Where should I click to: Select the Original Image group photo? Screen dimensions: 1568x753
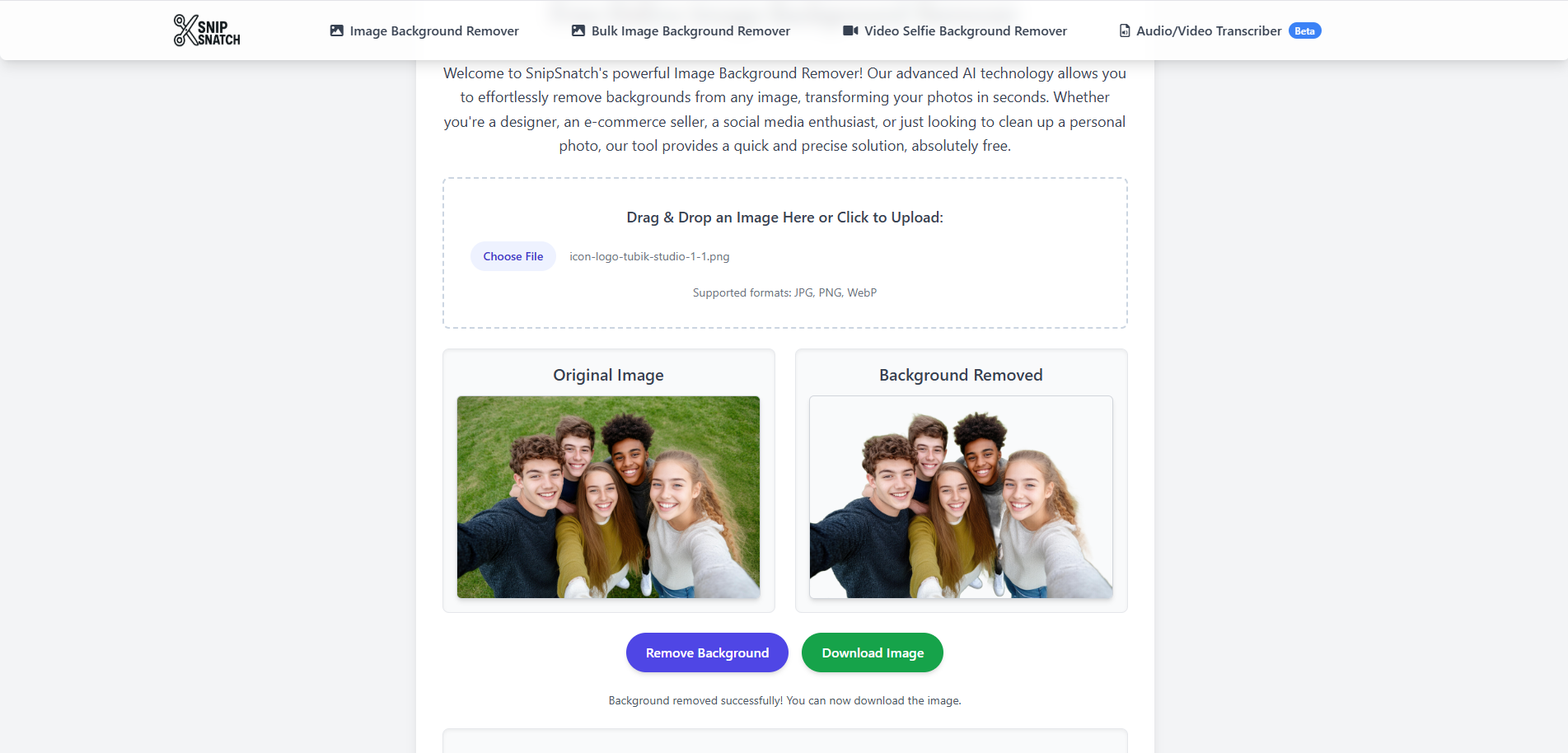[609, 497]
